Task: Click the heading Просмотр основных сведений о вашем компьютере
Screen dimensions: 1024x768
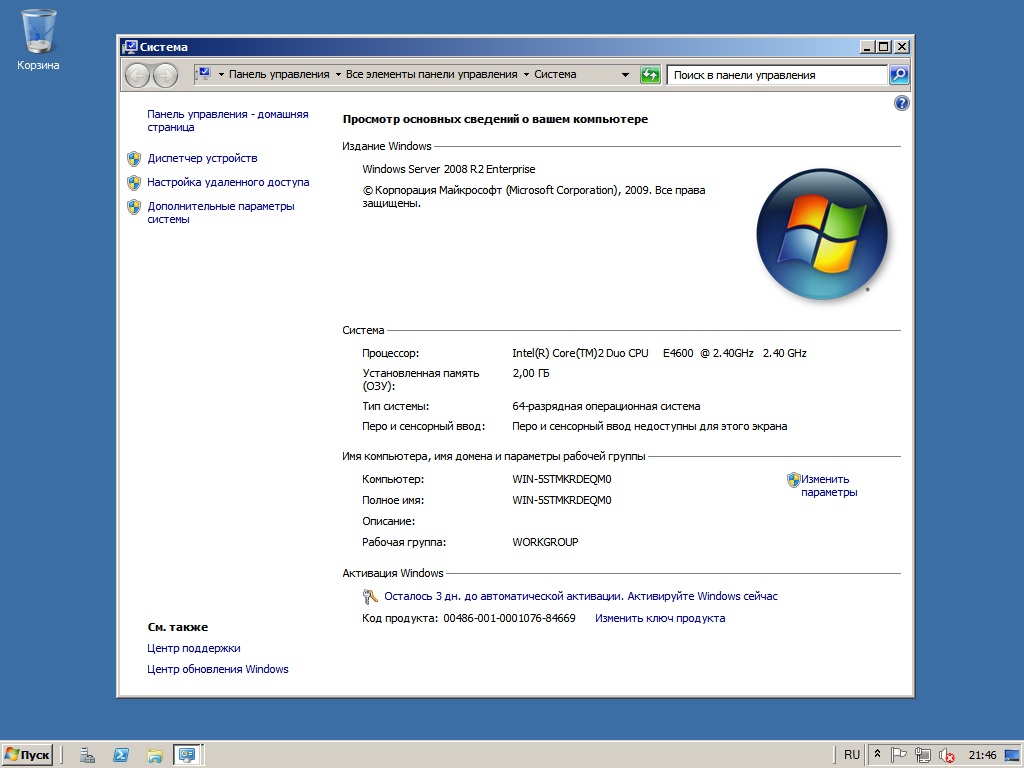Action: point(495,120)
